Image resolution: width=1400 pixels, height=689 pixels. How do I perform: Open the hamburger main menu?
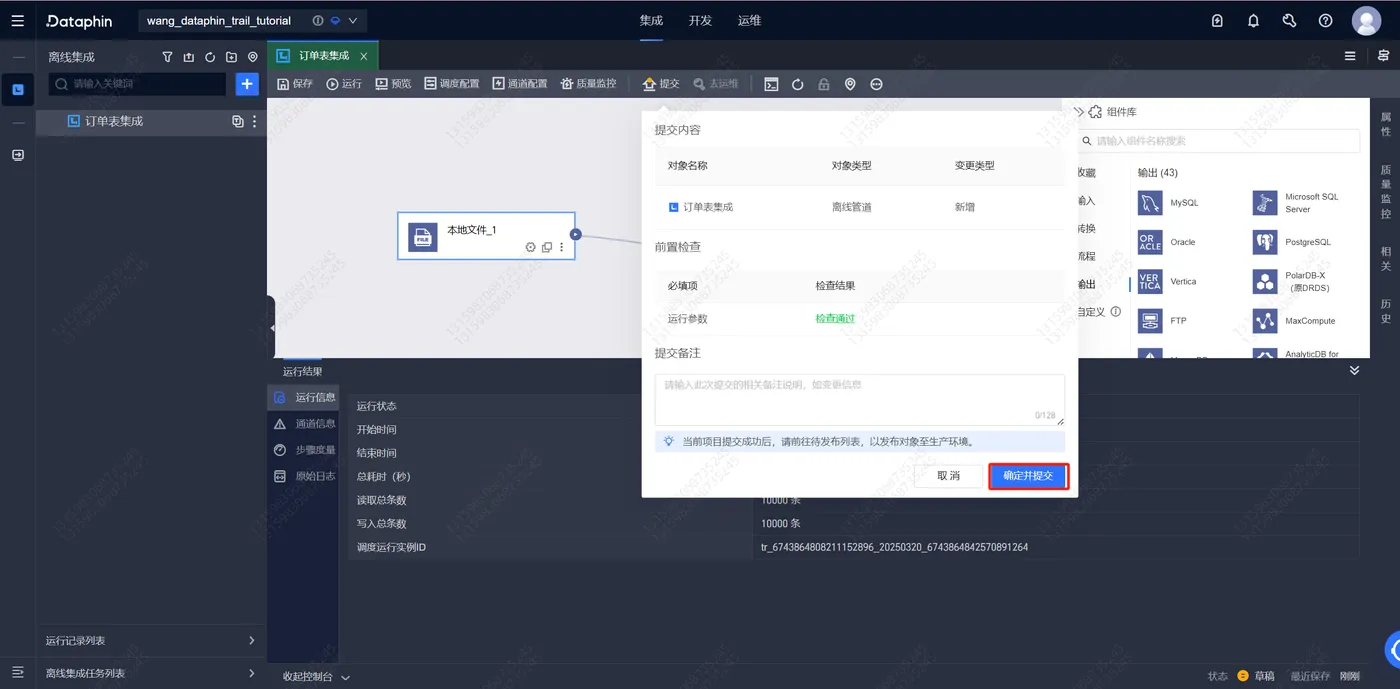pyautogui.click(x=18, y=20)
